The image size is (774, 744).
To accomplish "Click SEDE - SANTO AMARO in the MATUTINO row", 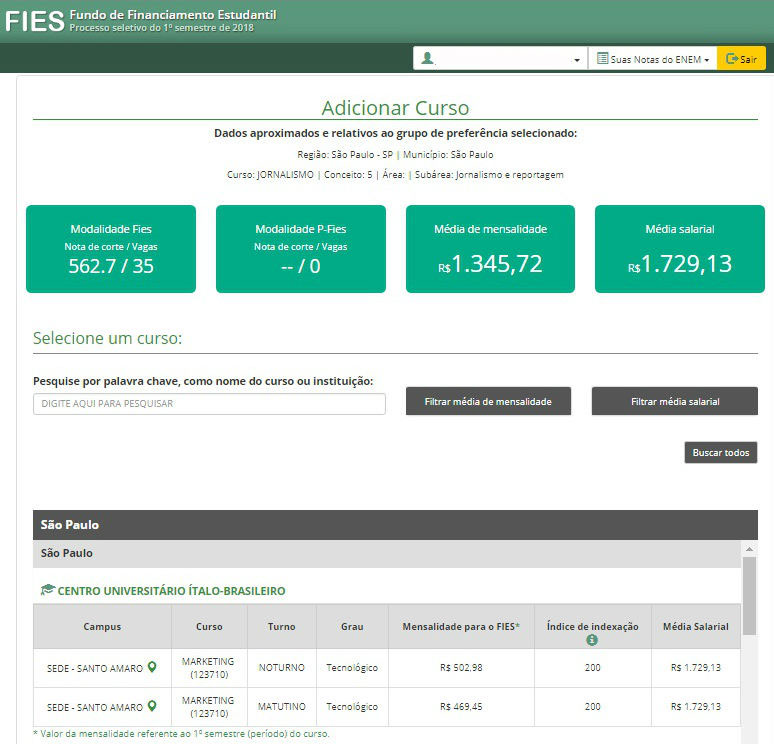I will pos(95,707).
